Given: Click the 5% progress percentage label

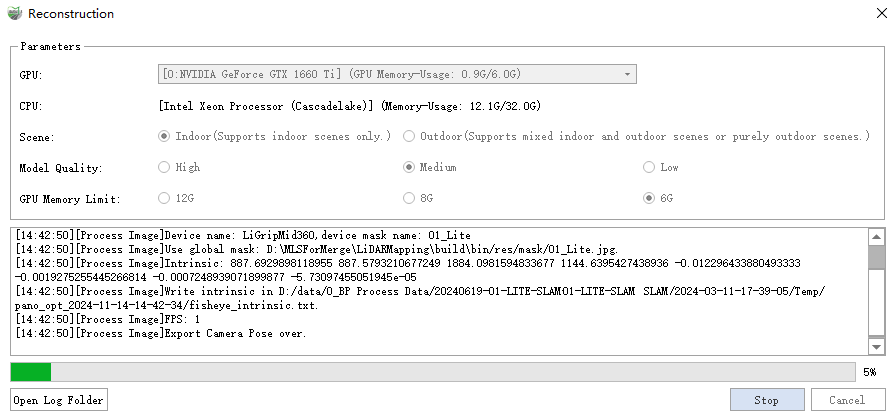Looking at the screenshot, I should tap(869, 372).
